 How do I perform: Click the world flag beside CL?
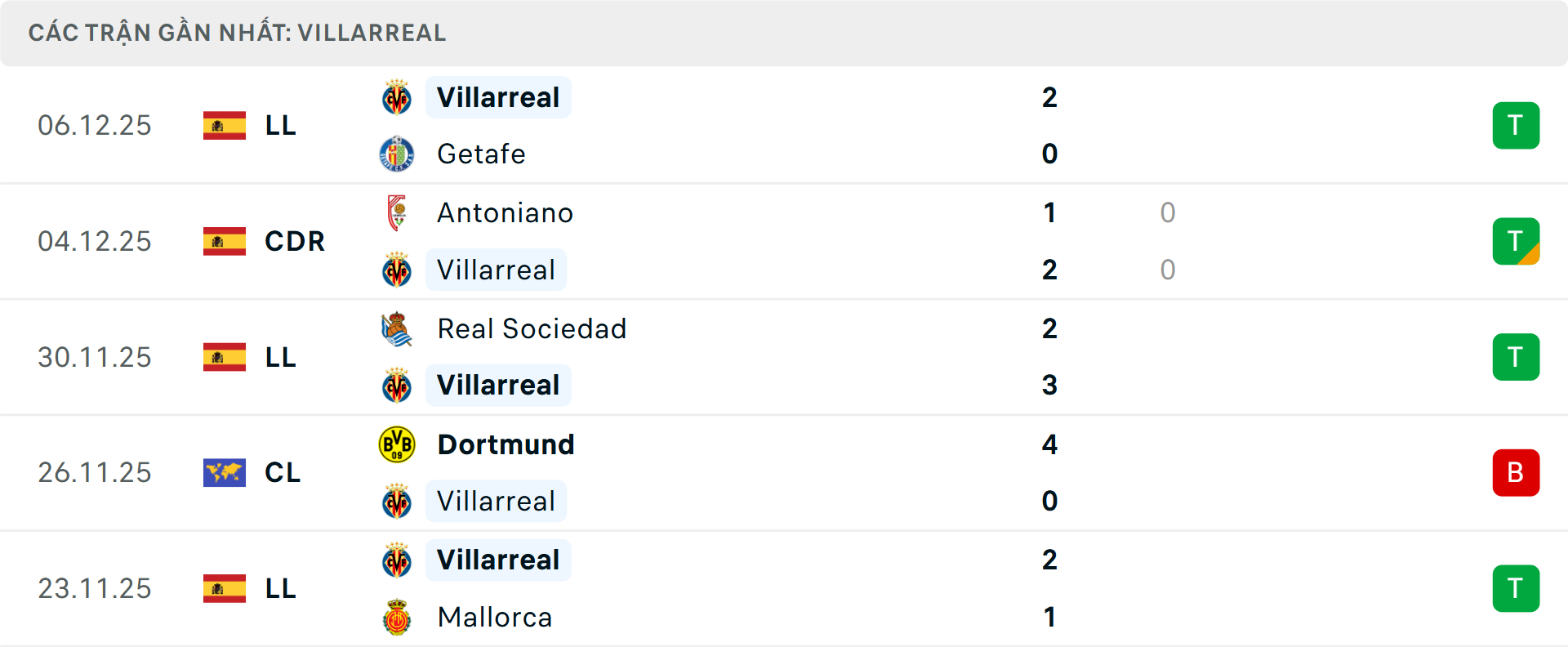point(225,473)
